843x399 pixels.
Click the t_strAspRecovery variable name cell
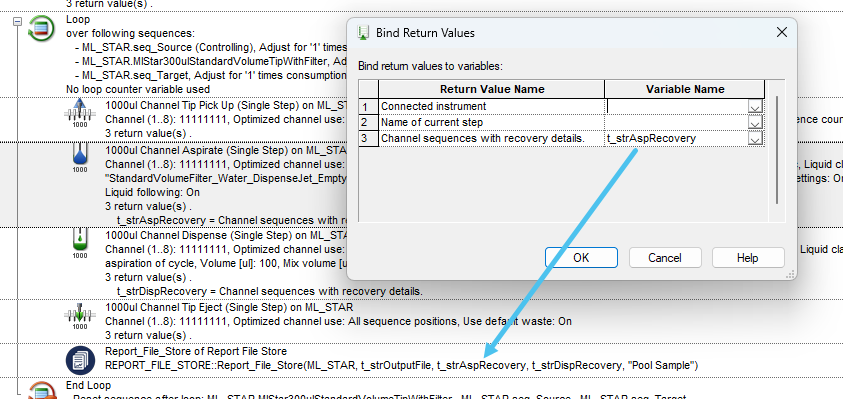pos(676,139)
